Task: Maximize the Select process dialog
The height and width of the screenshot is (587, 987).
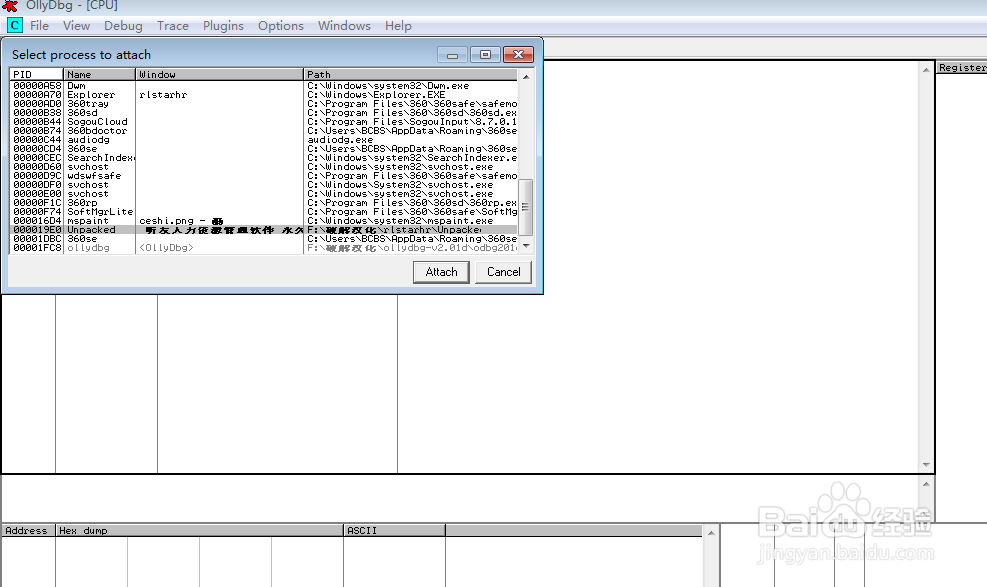Action: point(485,55)
